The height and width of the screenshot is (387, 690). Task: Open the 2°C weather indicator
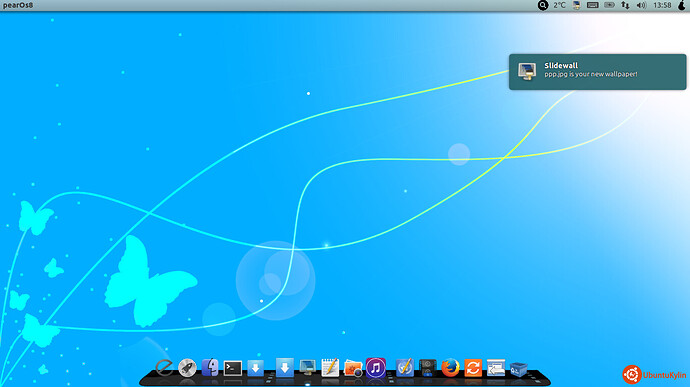coord(559,5)
